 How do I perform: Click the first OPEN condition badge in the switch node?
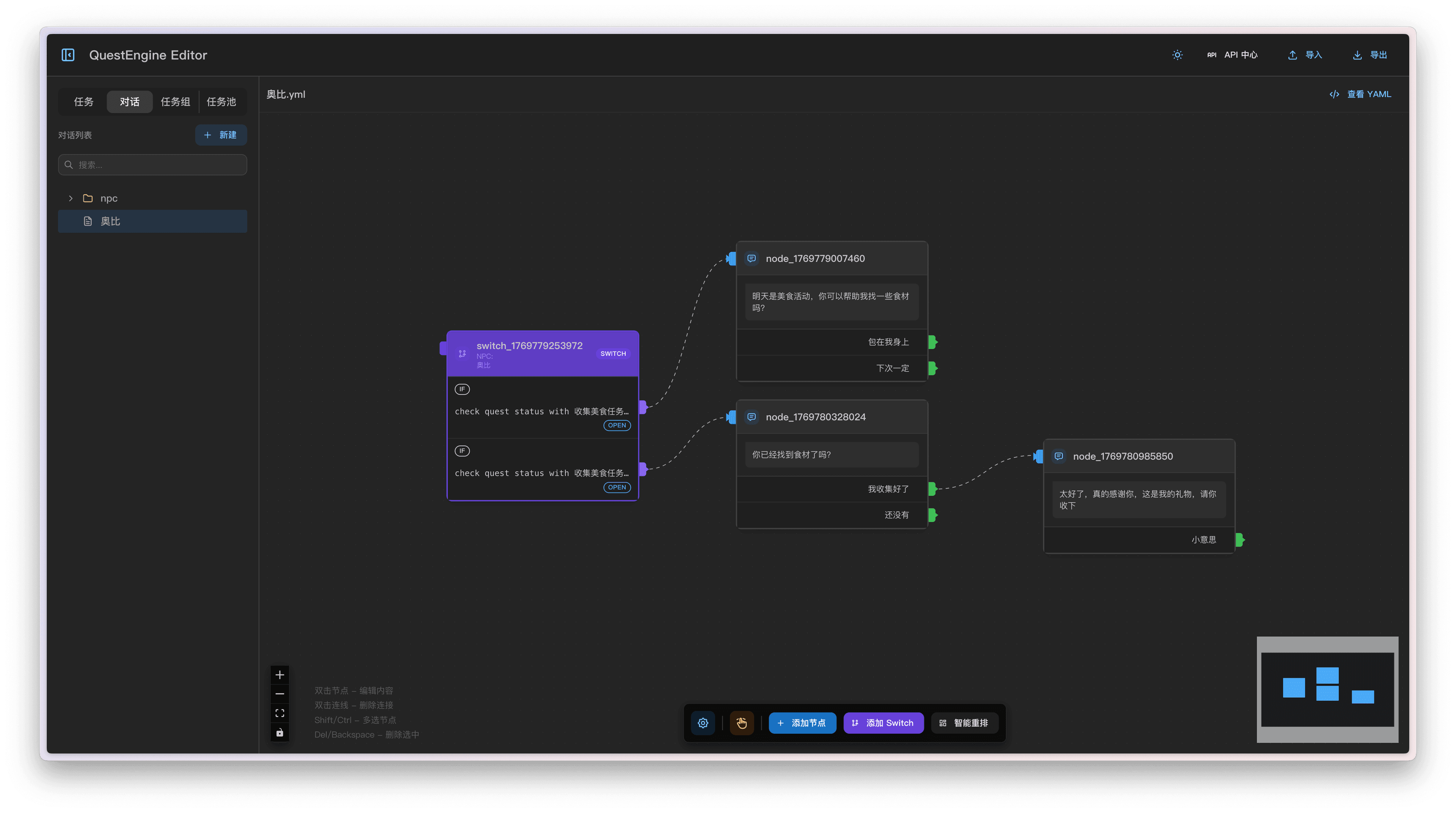click(617, 425)
